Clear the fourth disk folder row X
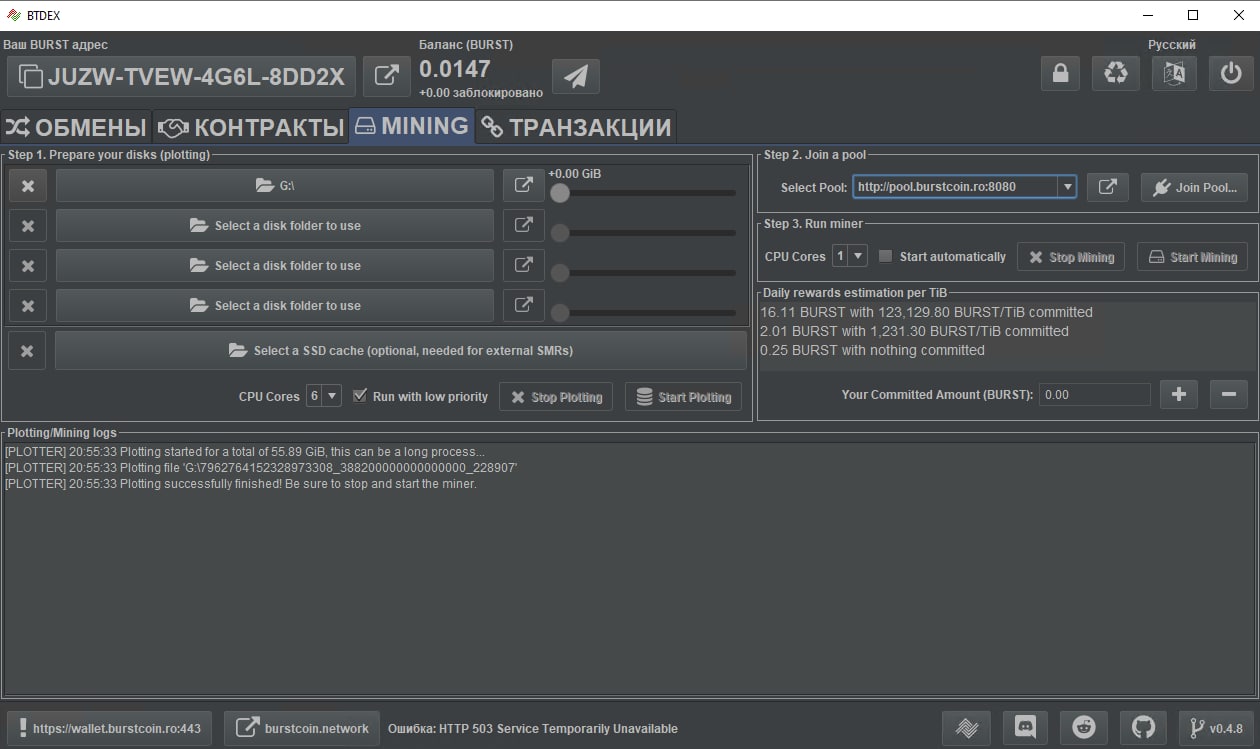The image size is (1260, 749). pyautogui.click(x=28, y=306)
